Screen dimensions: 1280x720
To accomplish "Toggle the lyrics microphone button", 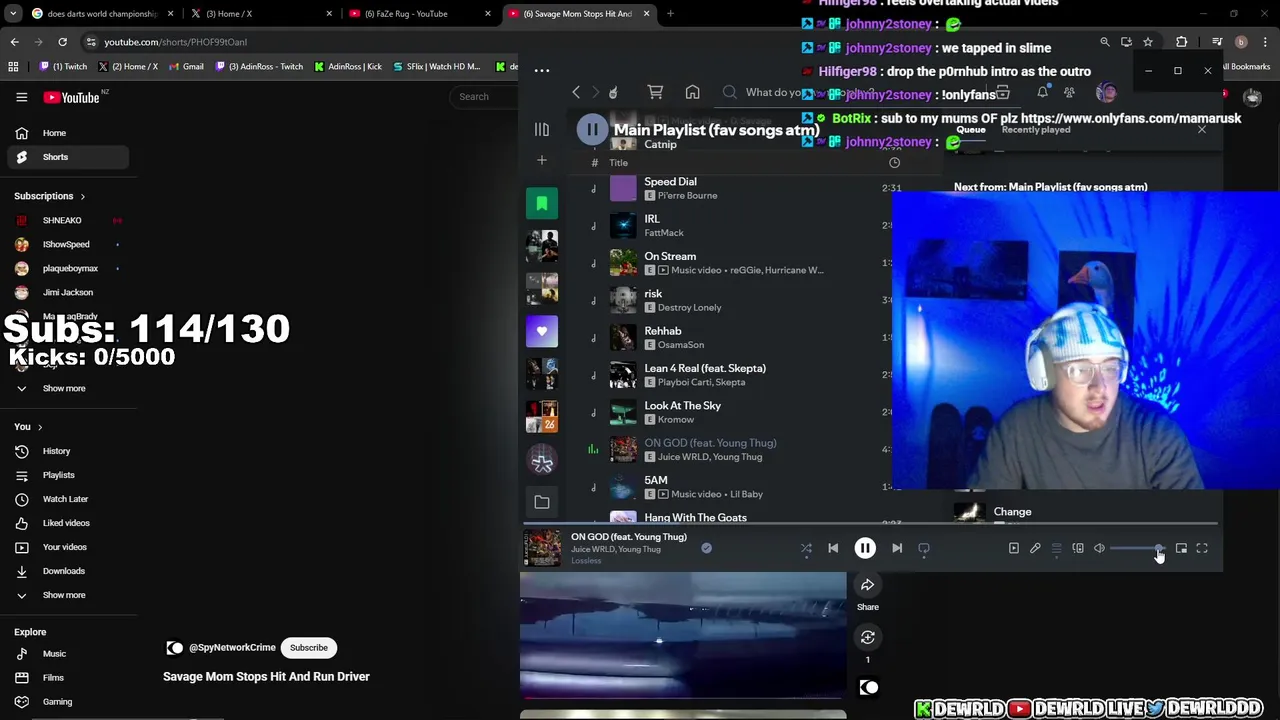I will click(1035, 548).
